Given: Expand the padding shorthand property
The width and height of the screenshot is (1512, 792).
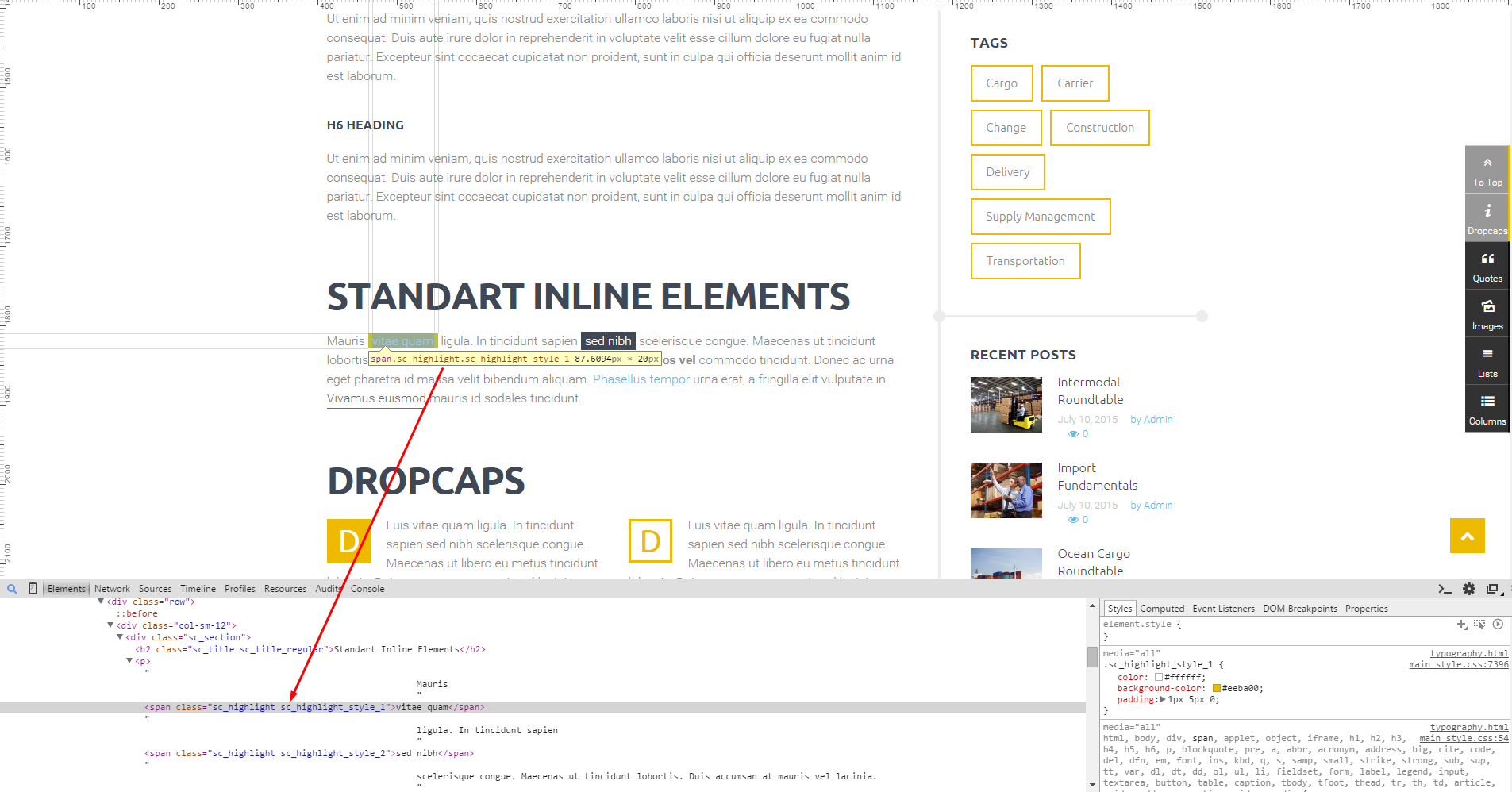Looking at the screenshot, I should click(1163, 700).
